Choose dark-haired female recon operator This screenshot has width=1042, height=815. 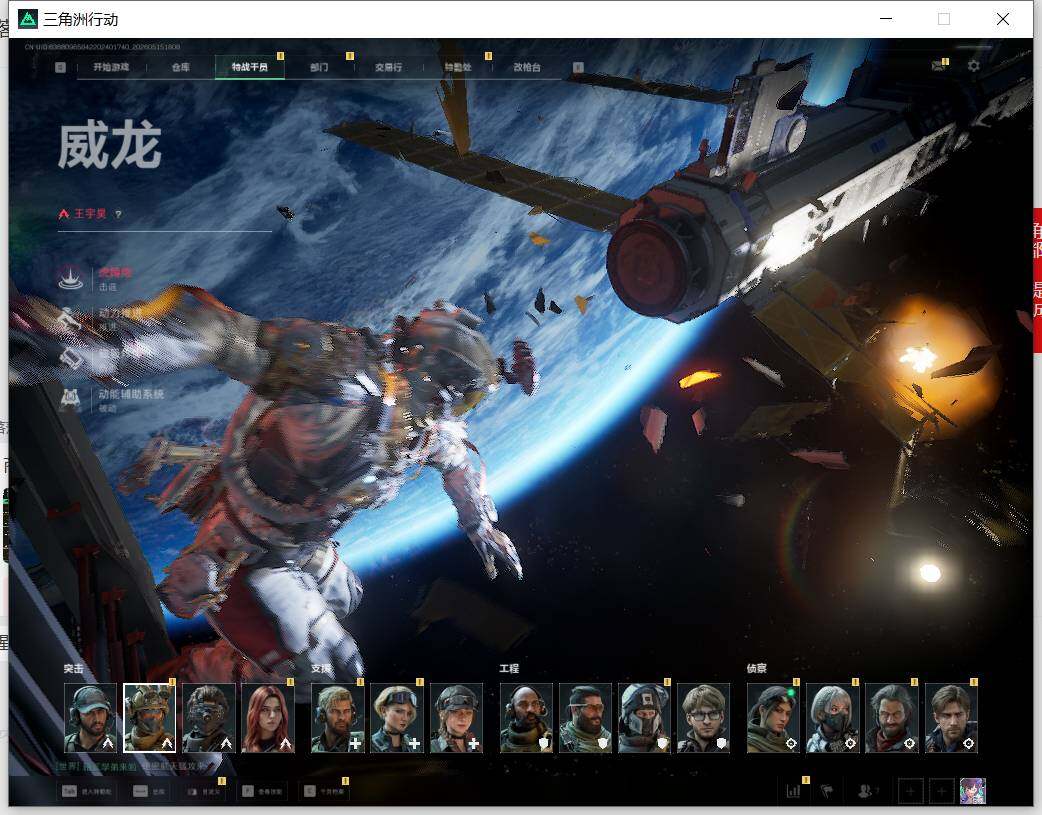click(x=774, y=718)
